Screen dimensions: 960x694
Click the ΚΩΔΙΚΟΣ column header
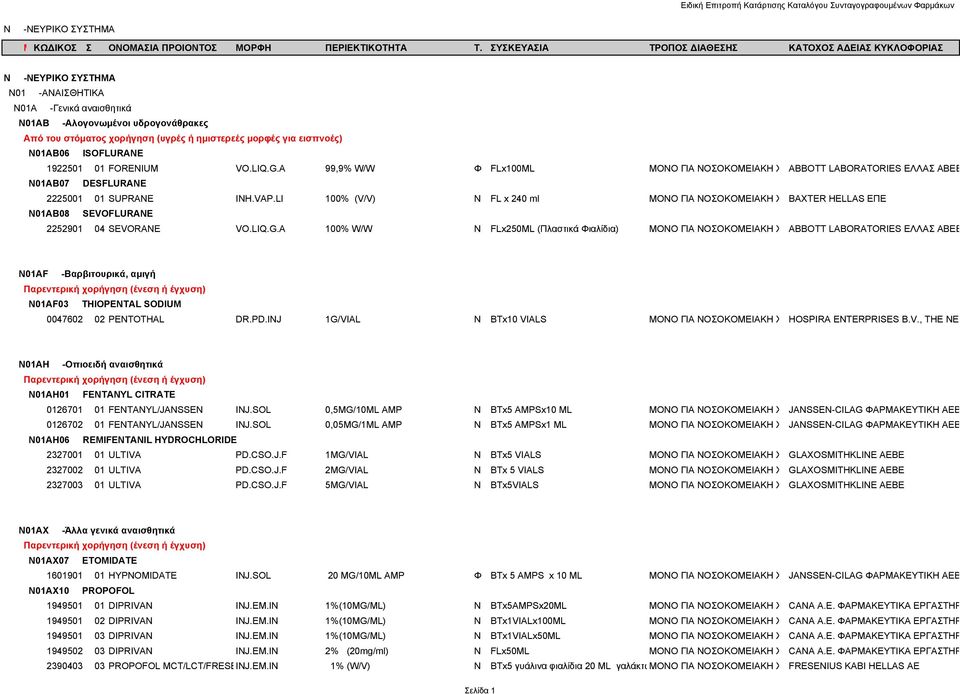pos(55,48)
